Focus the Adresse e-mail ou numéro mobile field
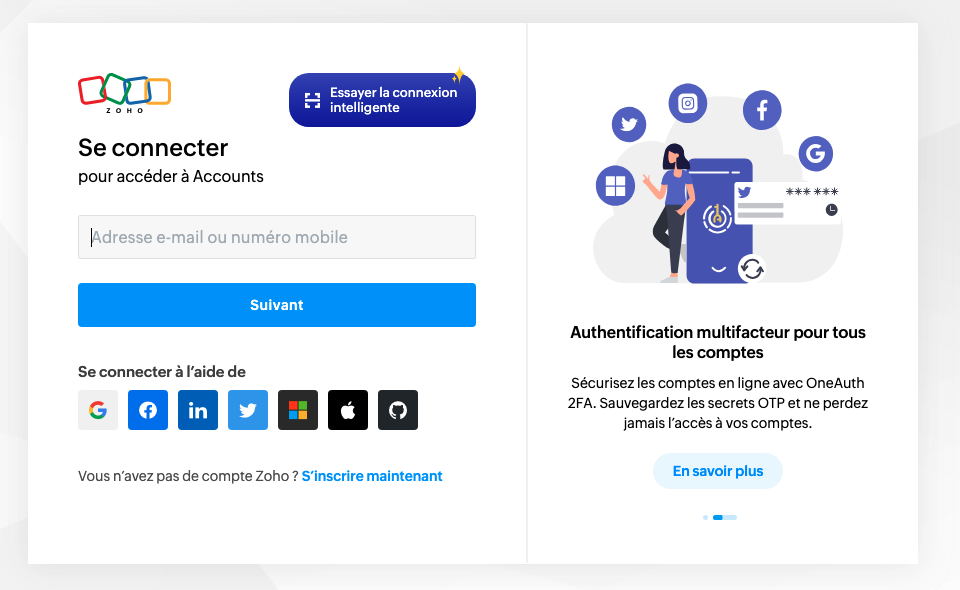This screenshot has width=960, height=590. [x=277, y=237]
